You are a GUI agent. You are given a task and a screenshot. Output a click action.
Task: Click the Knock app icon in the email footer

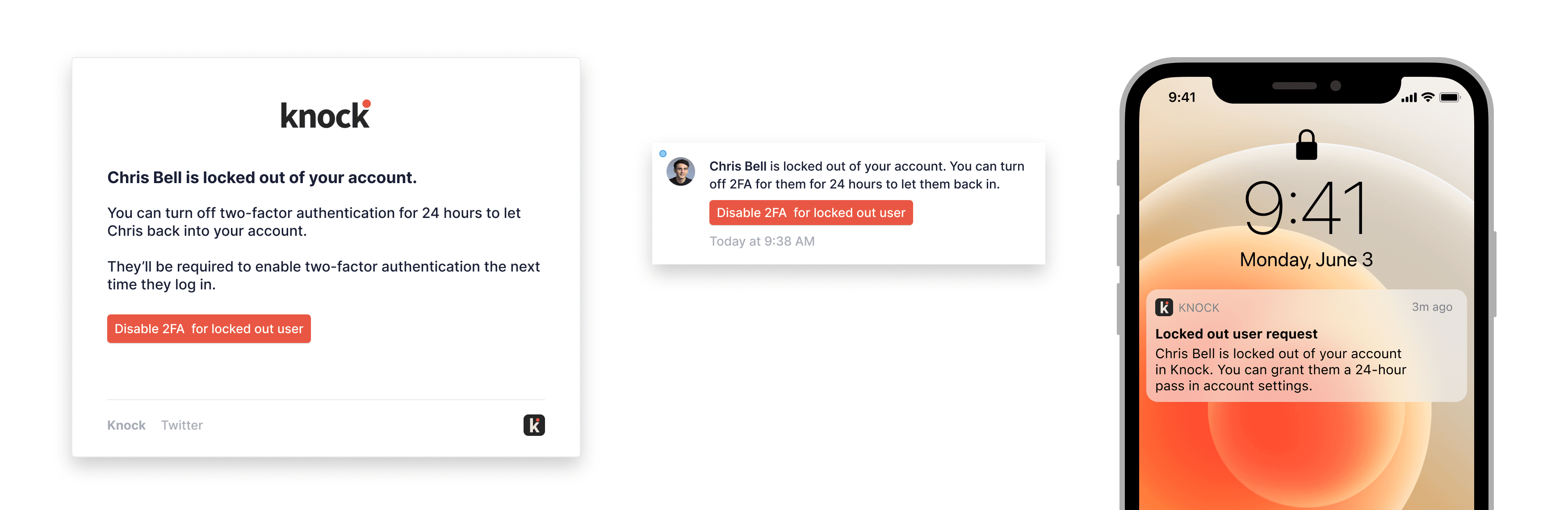click(x=534, y=426)
